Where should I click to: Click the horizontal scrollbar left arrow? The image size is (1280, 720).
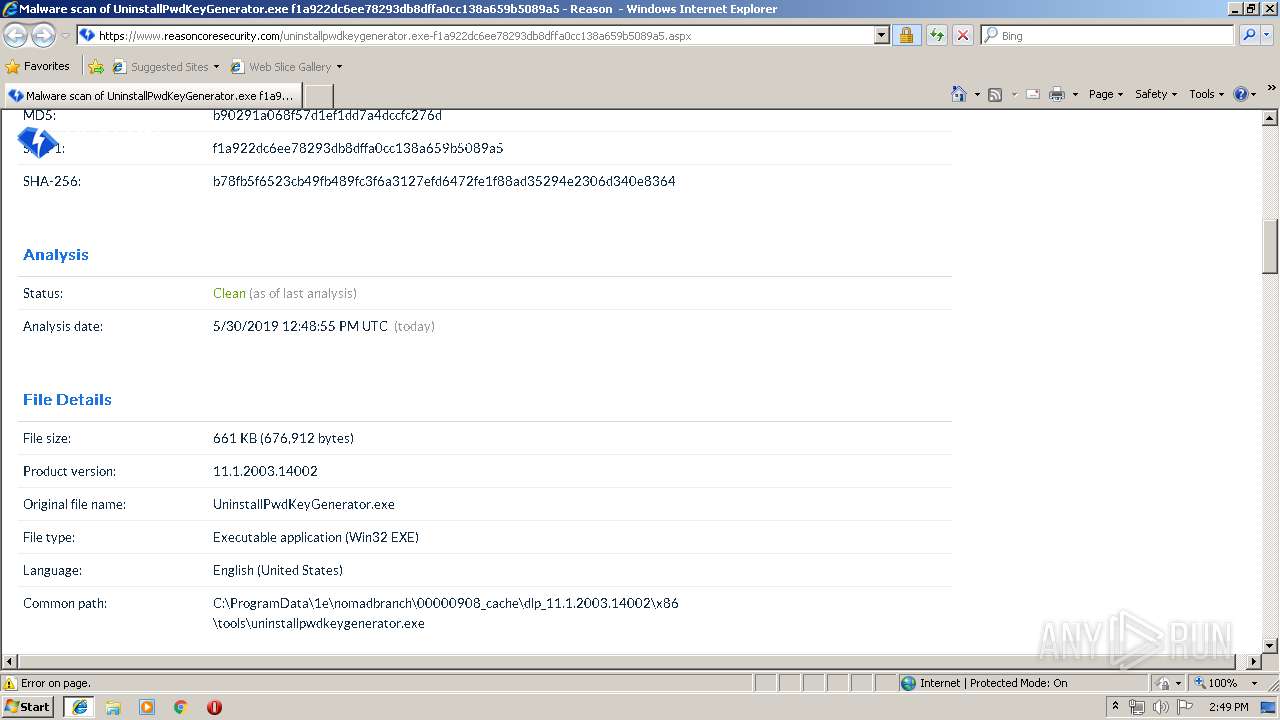(x=10, y=662)
